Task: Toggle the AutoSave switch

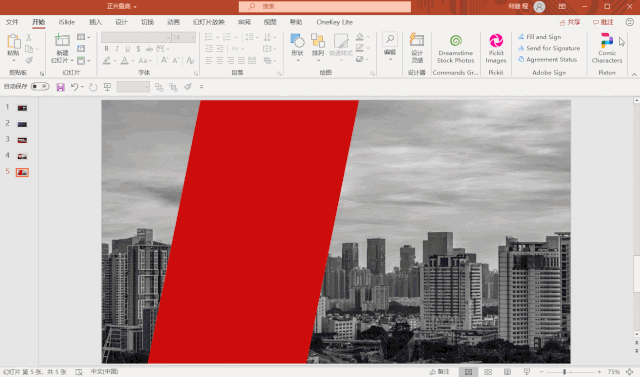Action: [x=40, y=86]
